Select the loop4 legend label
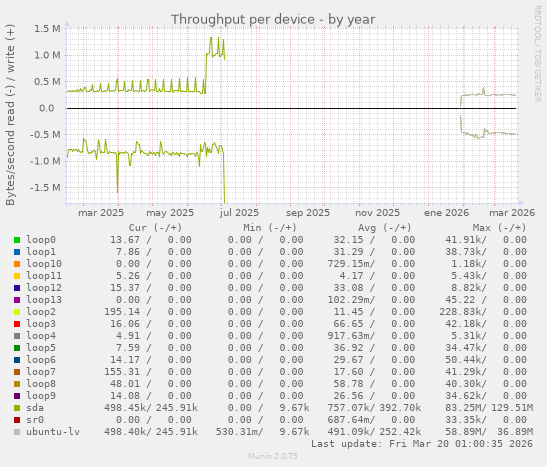 (41, 336)
